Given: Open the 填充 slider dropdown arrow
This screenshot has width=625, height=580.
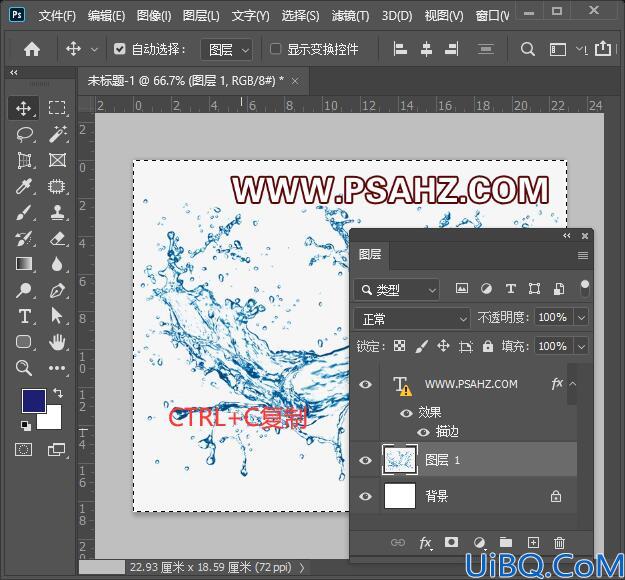Looking at the screenshot, I should click(x=581, y=346).
